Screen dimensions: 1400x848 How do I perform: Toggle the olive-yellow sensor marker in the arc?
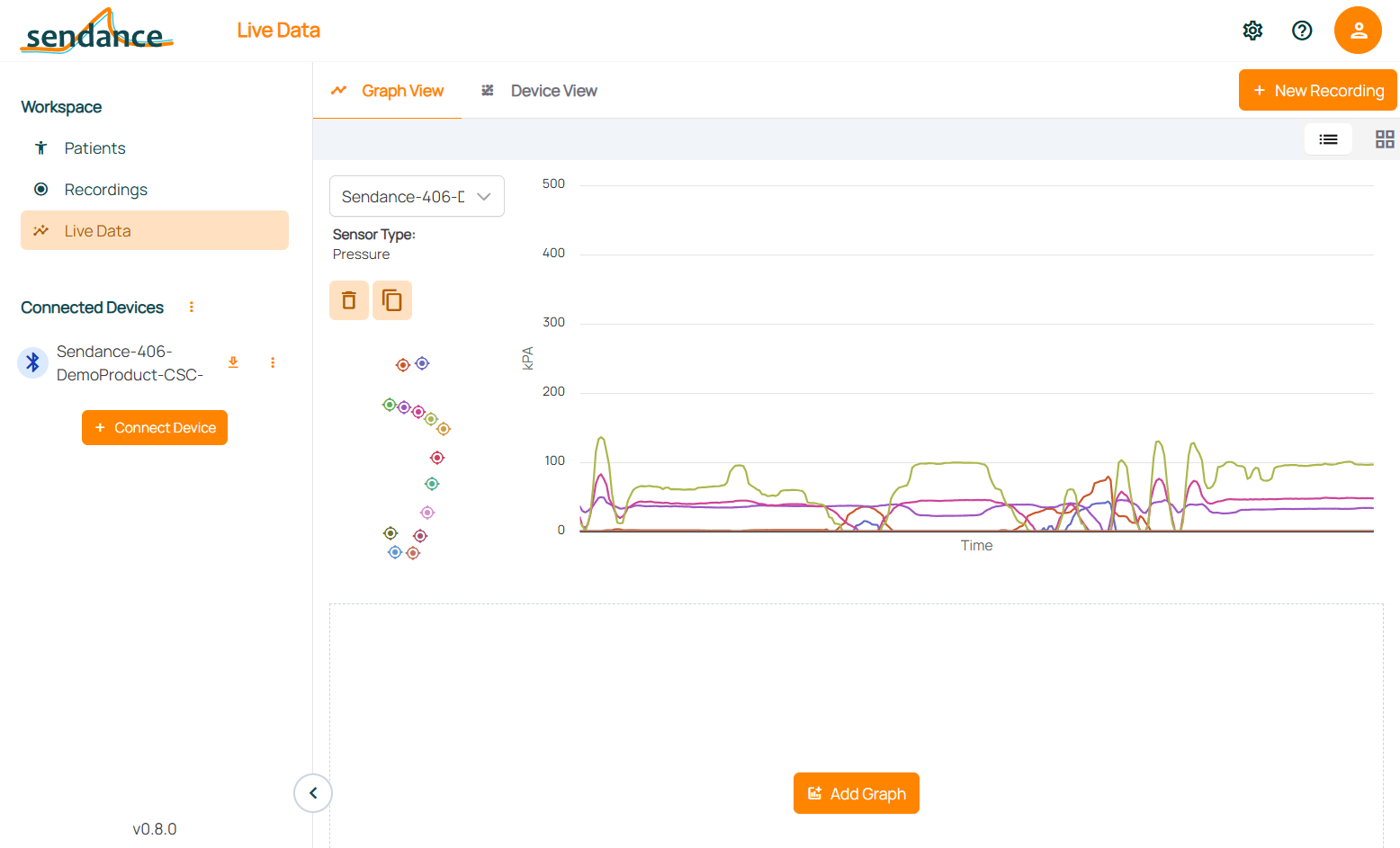(431, 419)
